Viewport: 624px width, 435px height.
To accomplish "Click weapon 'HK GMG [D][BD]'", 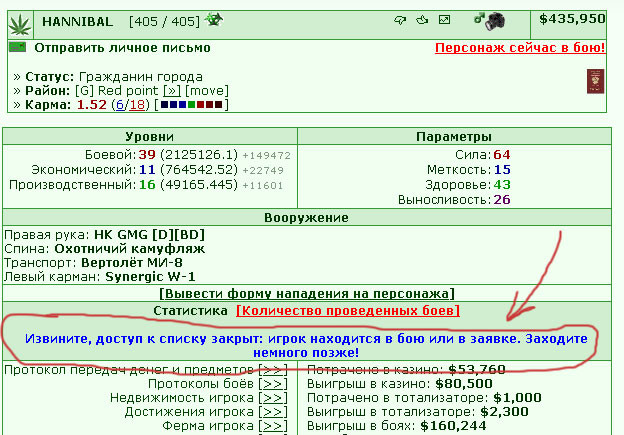I will [x=149, y=235].
